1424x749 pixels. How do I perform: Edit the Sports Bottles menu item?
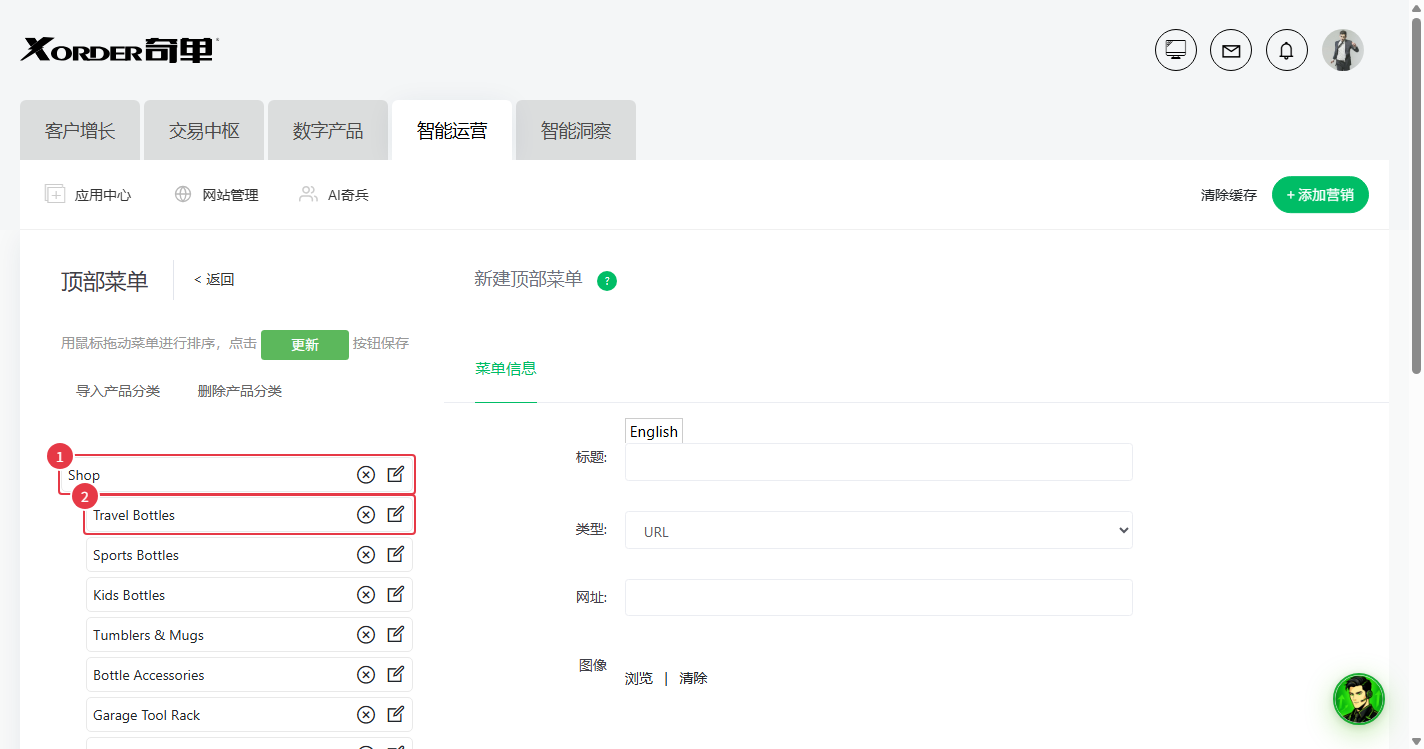[395, 554]
